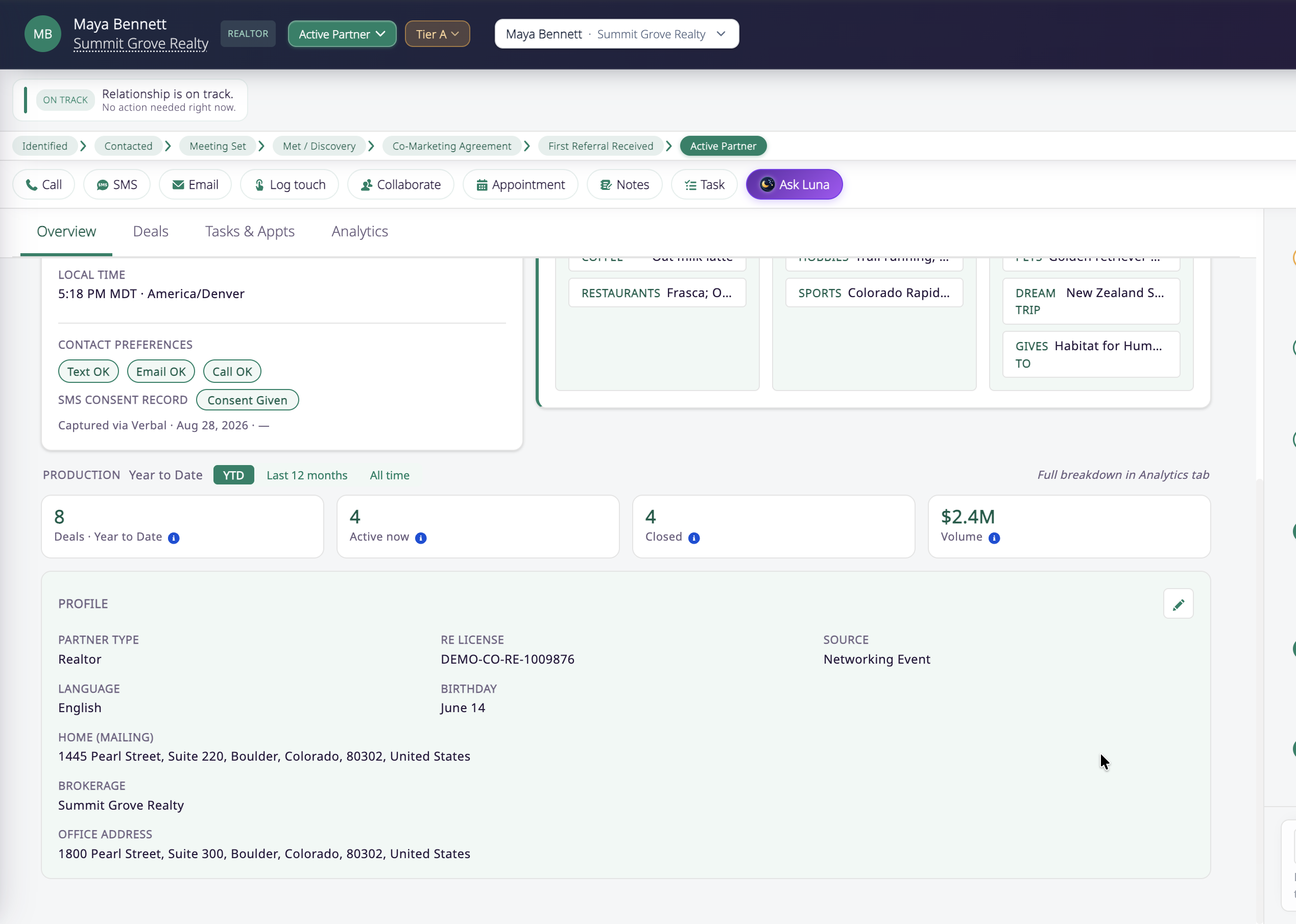Schedule an Appointment with calendar icon
1296x924 pixels.
(520, 184)
